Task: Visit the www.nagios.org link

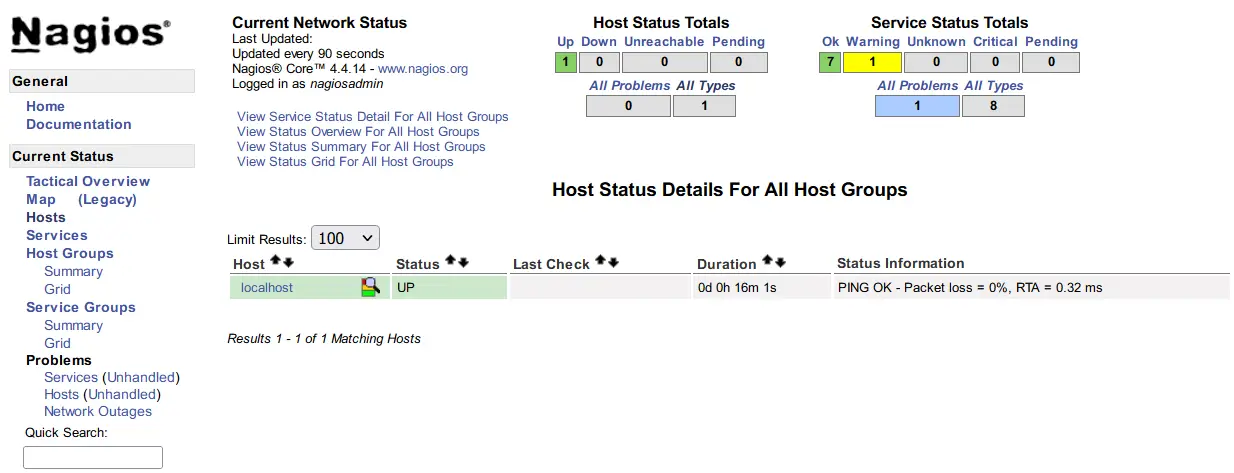Action: pos(423,69)
